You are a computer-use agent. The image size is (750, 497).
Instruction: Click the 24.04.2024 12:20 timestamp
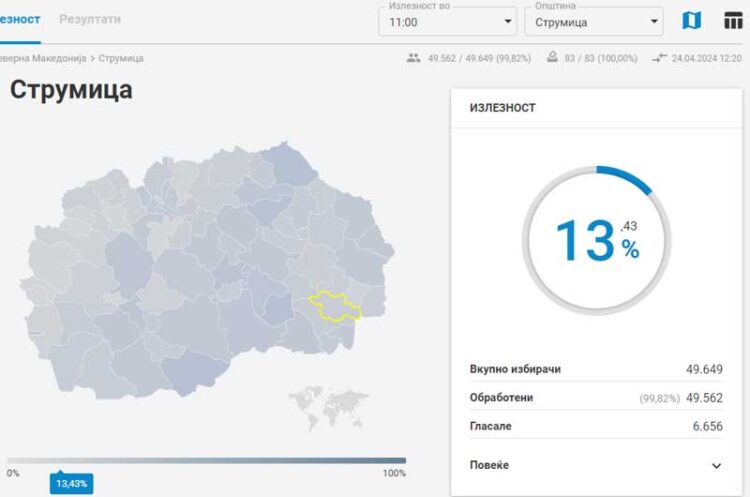[706, 58]
